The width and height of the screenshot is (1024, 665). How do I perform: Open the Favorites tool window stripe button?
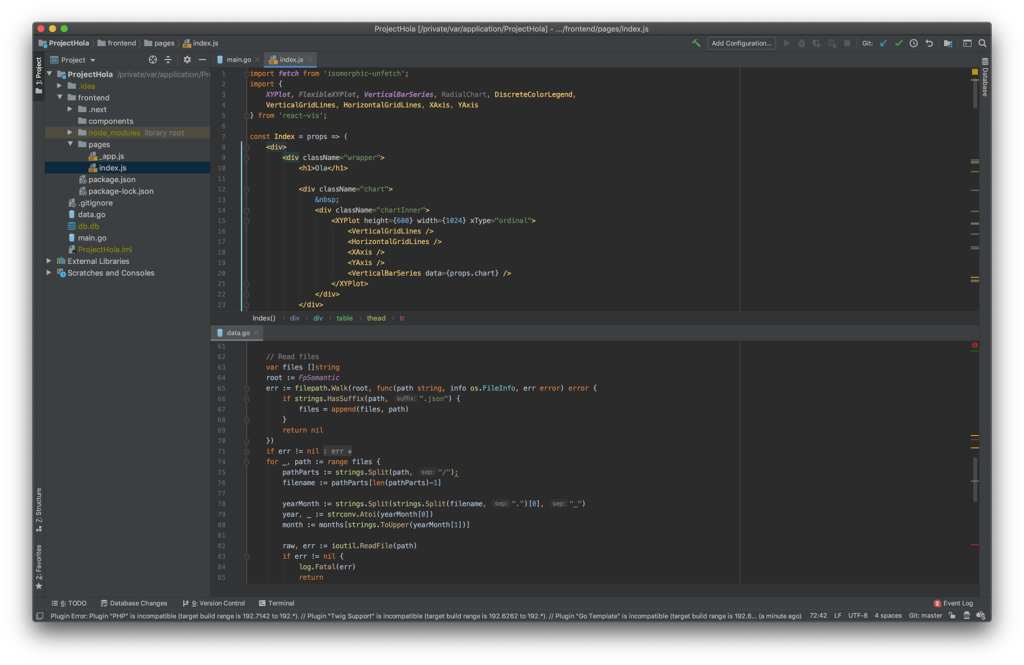39,566
